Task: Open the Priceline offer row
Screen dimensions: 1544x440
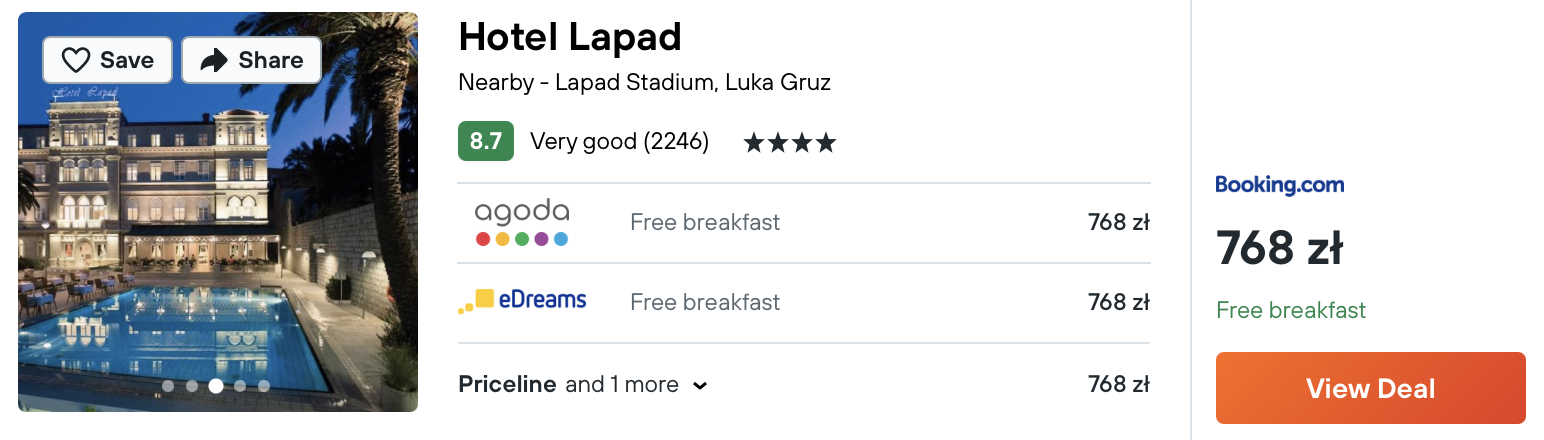Action: pyautogui.click(x=804, y=385)
